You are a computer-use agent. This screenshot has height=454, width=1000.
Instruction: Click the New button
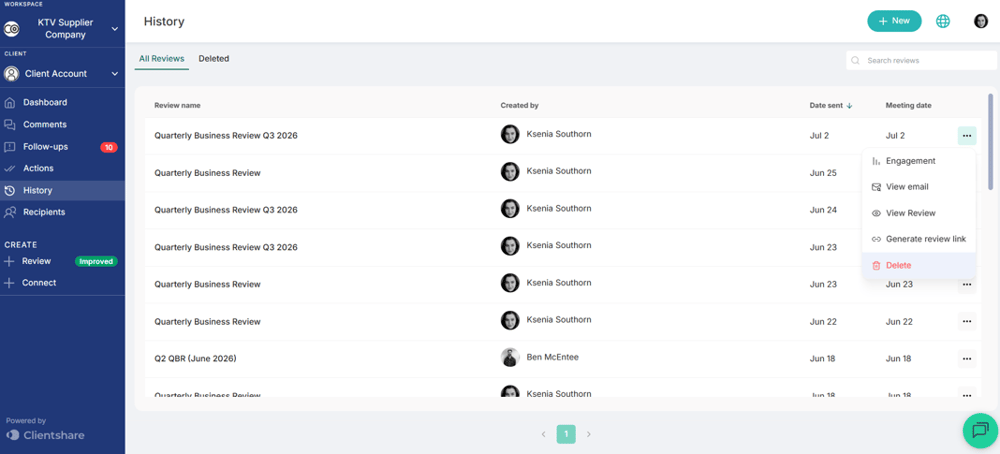pos(894,21)
